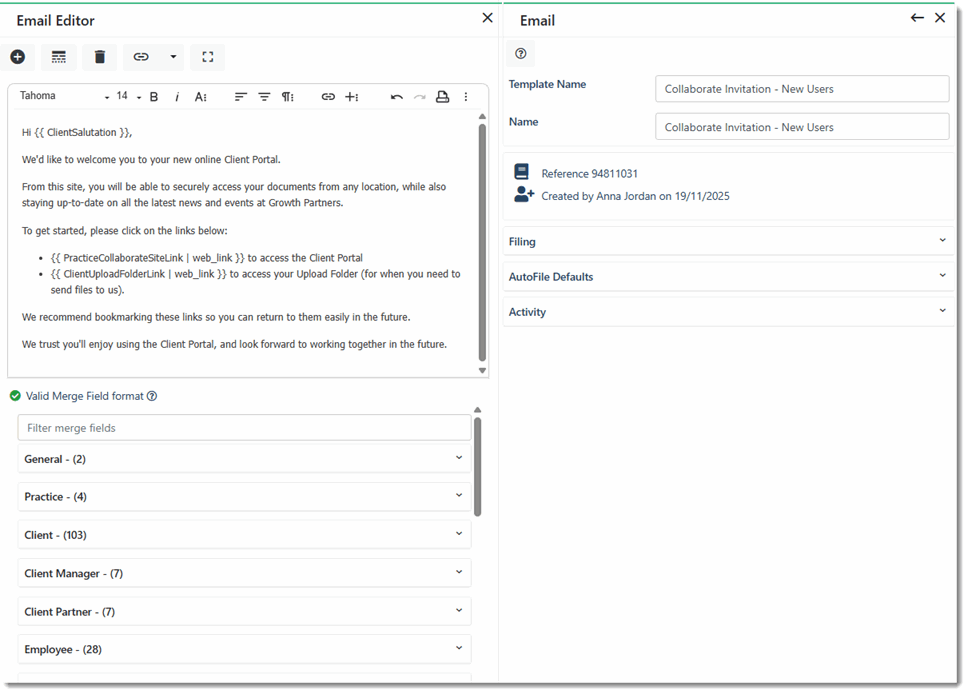
Task: Open the Tahoma font family dropdown
Action: coord(64,96)
